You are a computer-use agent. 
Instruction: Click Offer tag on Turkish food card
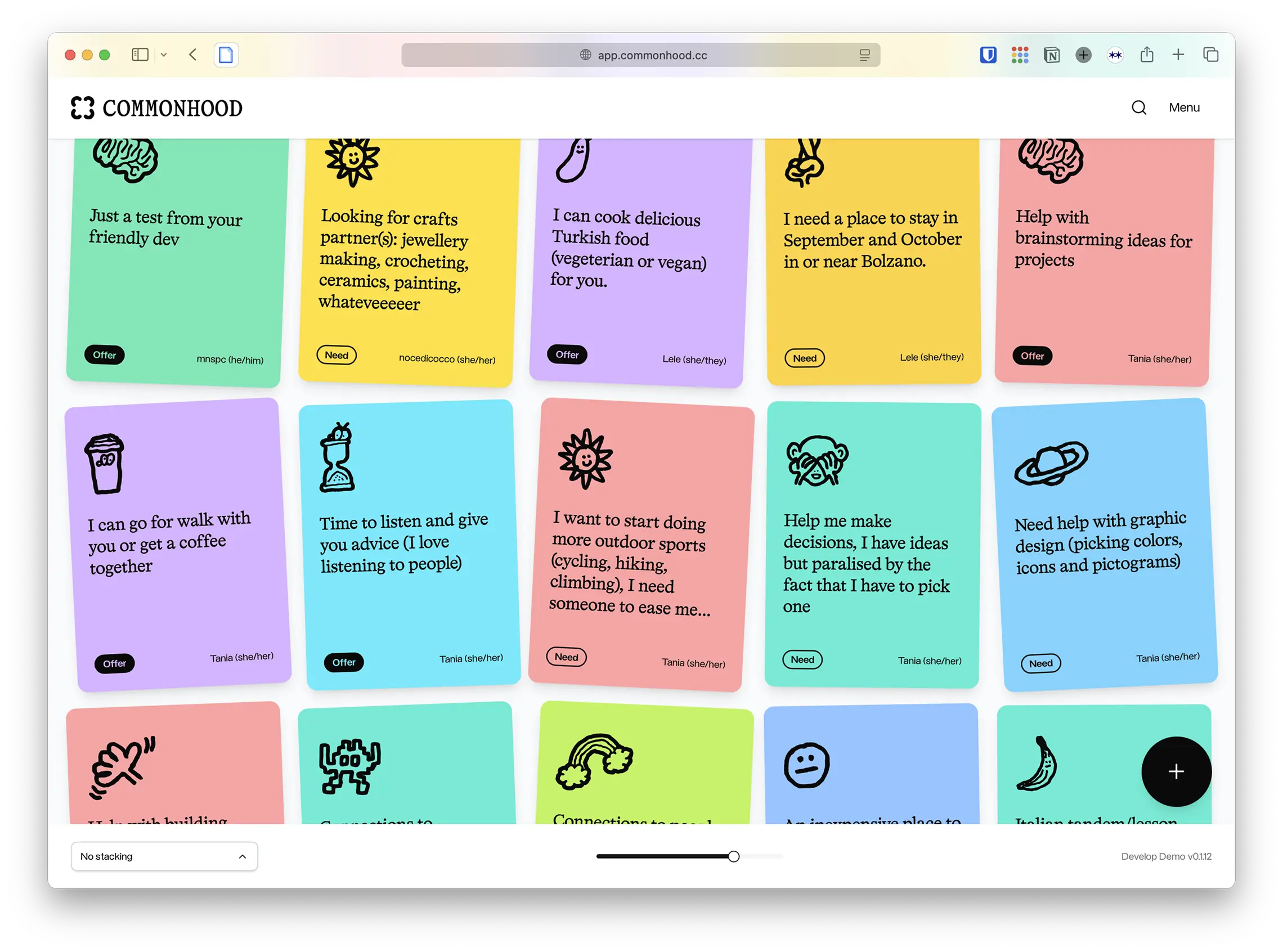(567, 355)
